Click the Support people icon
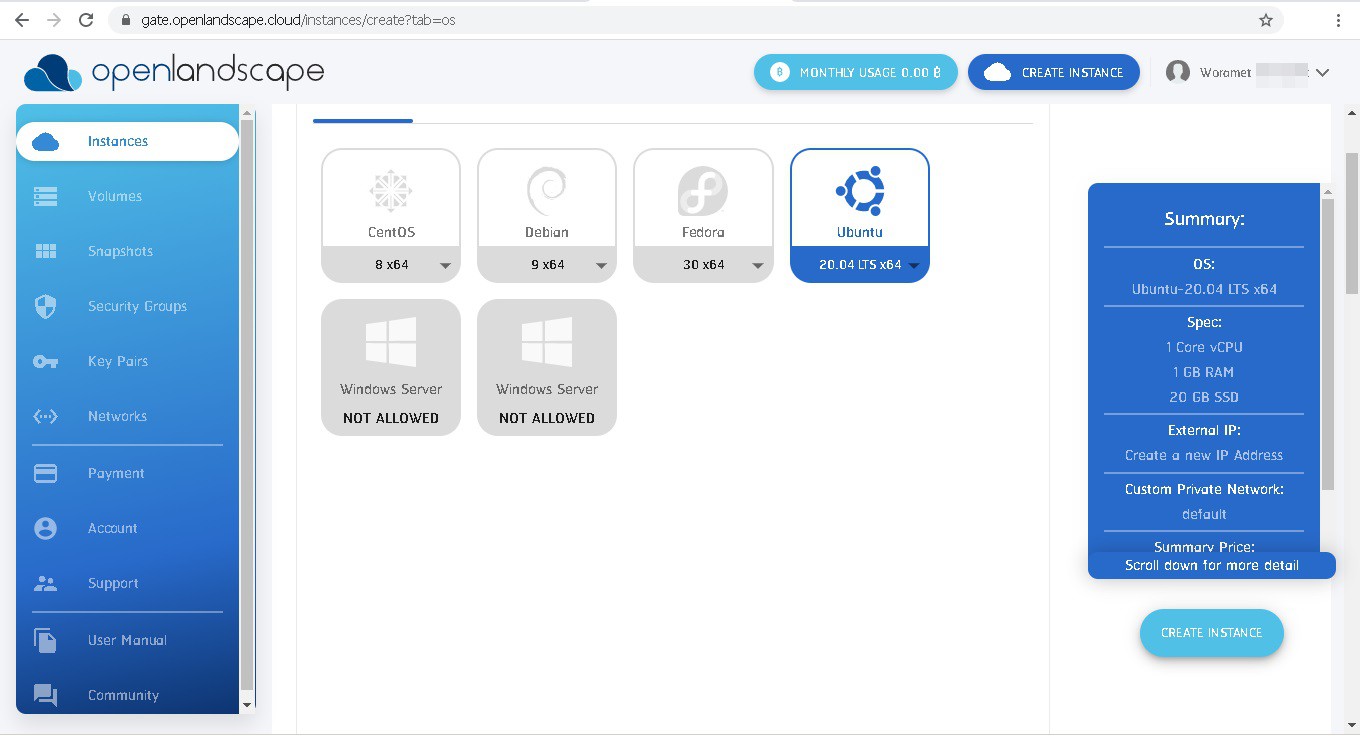Screen dimensions: 1360x736 46,583
